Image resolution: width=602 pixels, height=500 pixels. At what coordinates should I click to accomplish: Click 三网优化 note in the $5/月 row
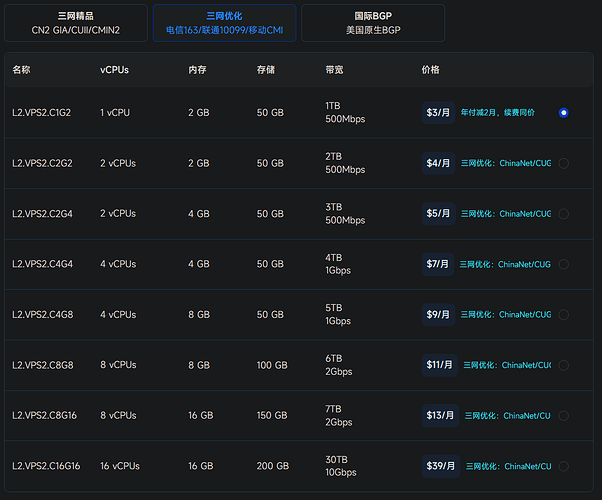506,214
